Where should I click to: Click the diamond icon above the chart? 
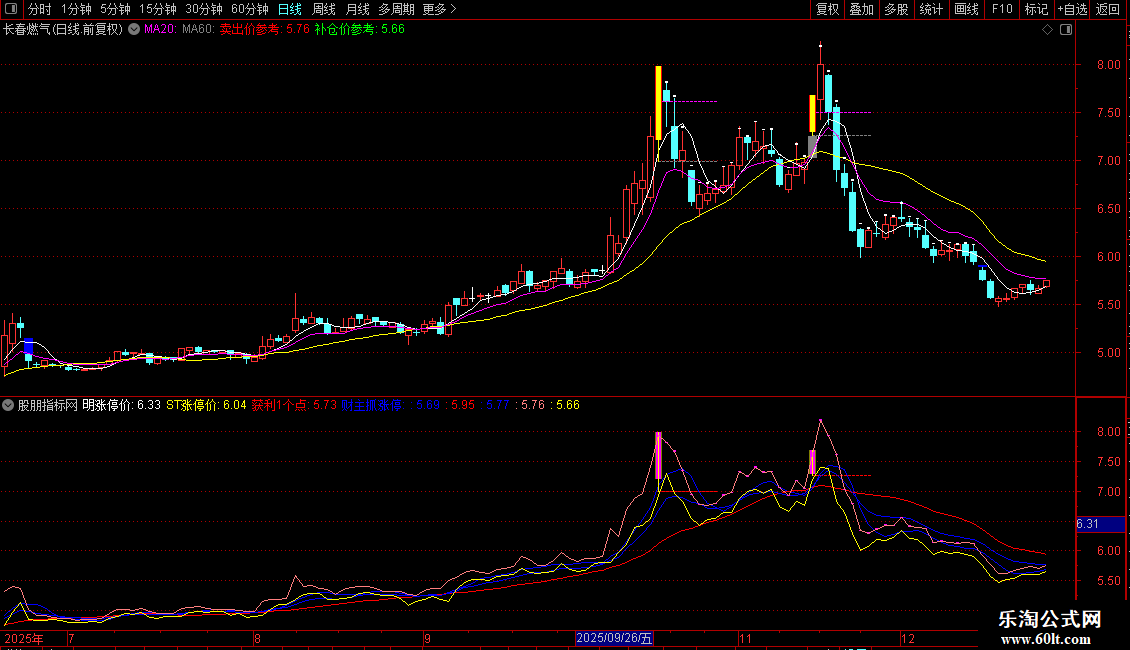pos(1047,30)
